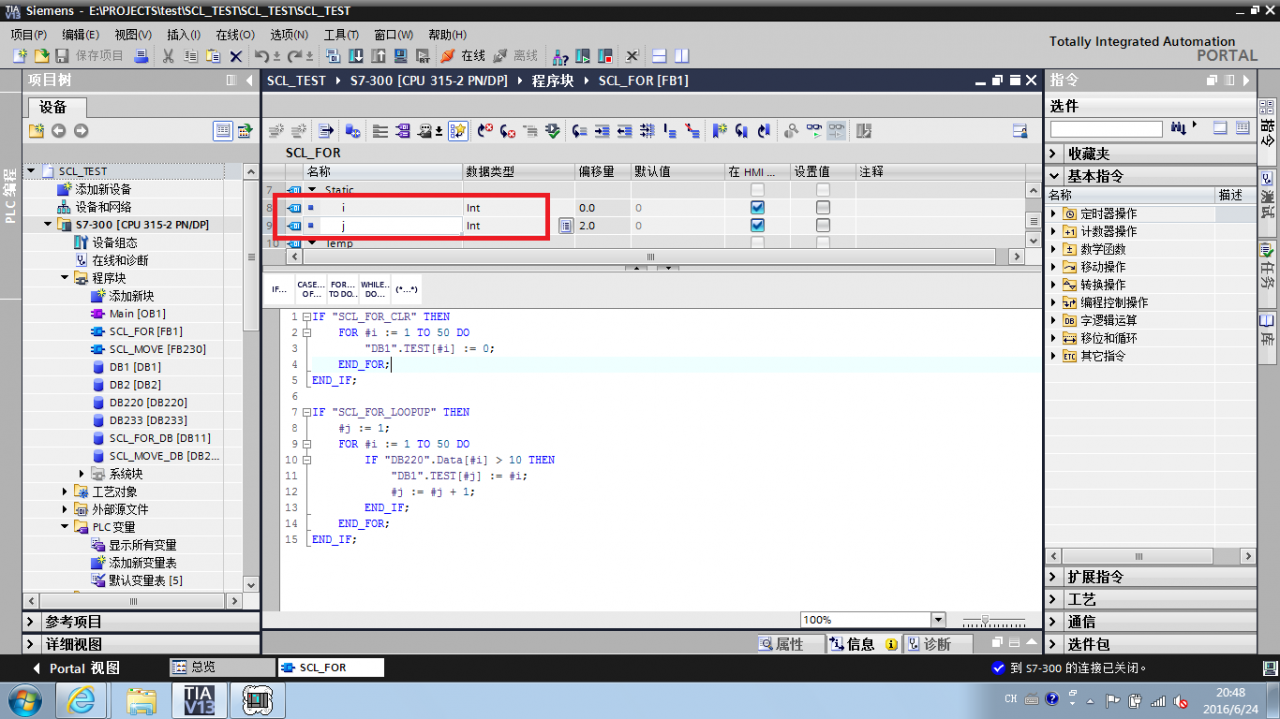Click the Windows Start button

coord(23,699)
